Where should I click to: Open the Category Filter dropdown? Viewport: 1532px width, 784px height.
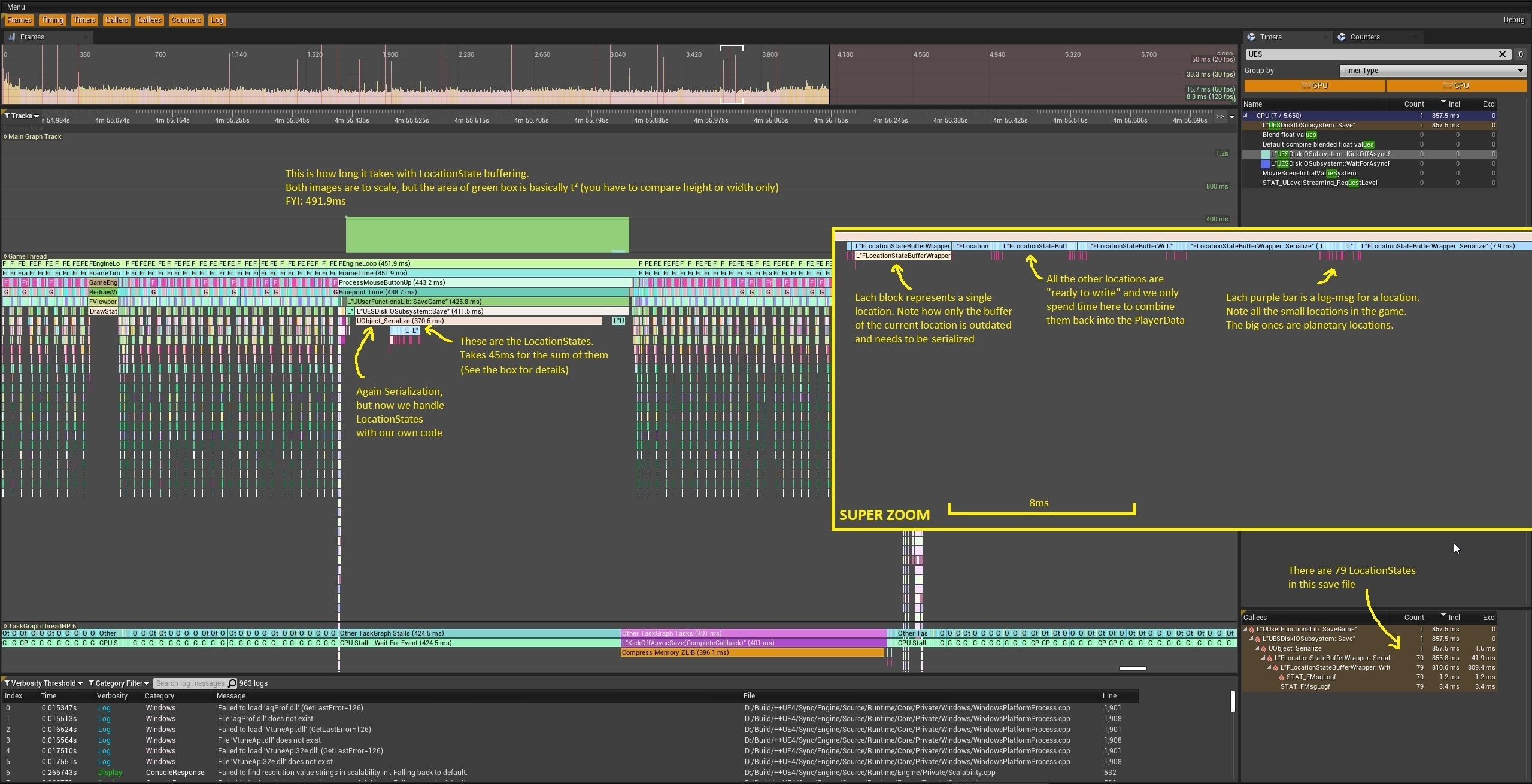point(119,683)
